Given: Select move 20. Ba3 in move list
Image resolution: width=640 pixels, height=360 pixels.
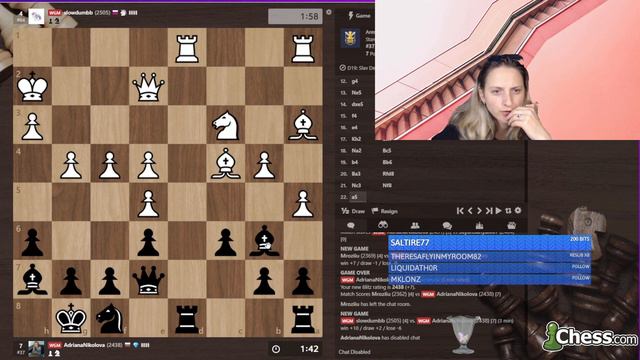Looking at the screenshot, I should tap(356, 174).
